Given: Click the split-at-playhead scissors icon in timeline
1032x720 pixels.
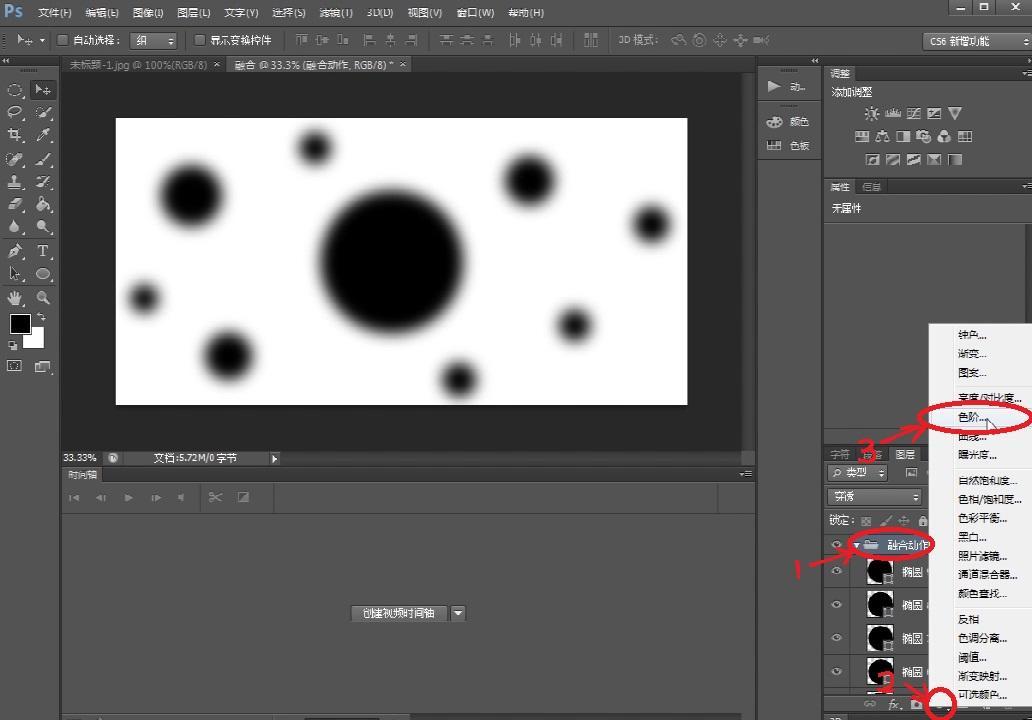Looking at the screenshot, I should [215, 497].
